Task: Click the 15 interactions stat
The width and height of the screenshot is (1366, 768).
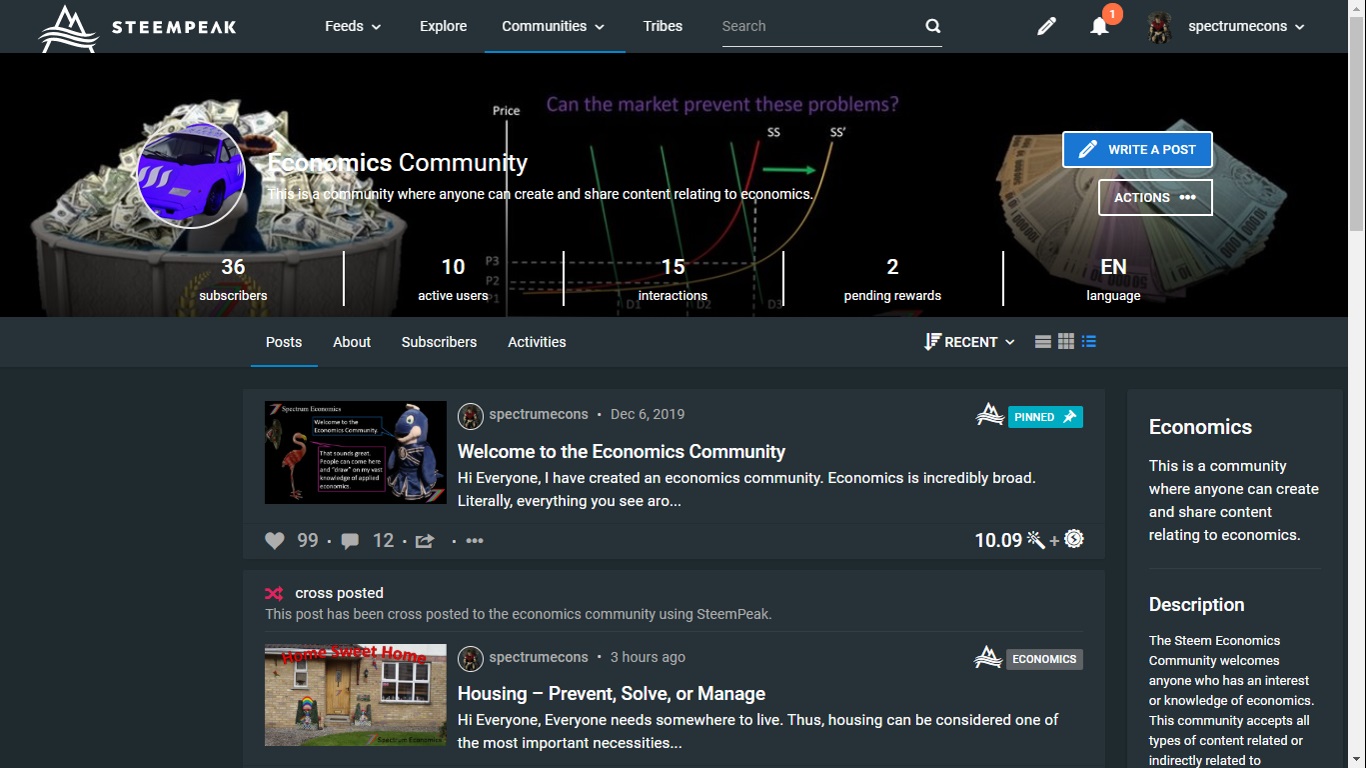Action: pos(673,279)
